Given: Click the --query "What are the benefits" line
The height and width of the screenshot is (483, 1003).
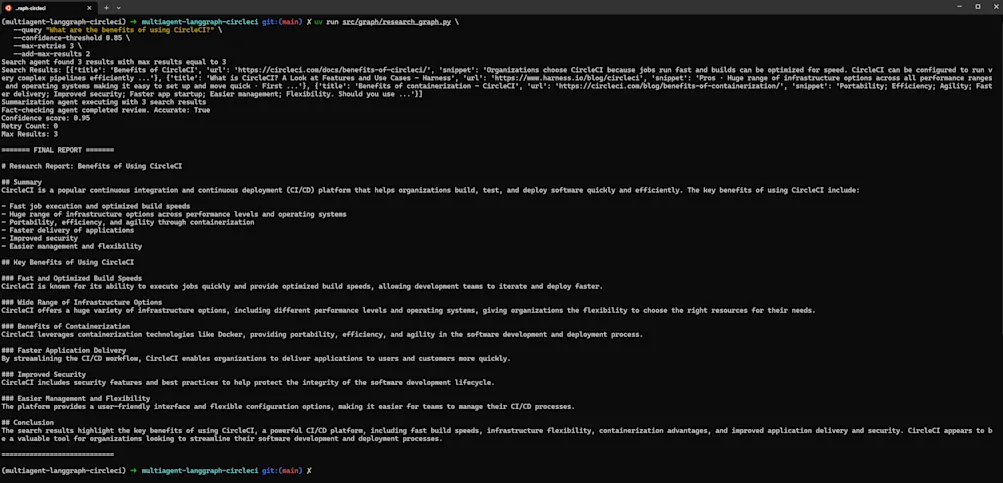Looking at the screenshot, I should [118, 30].
